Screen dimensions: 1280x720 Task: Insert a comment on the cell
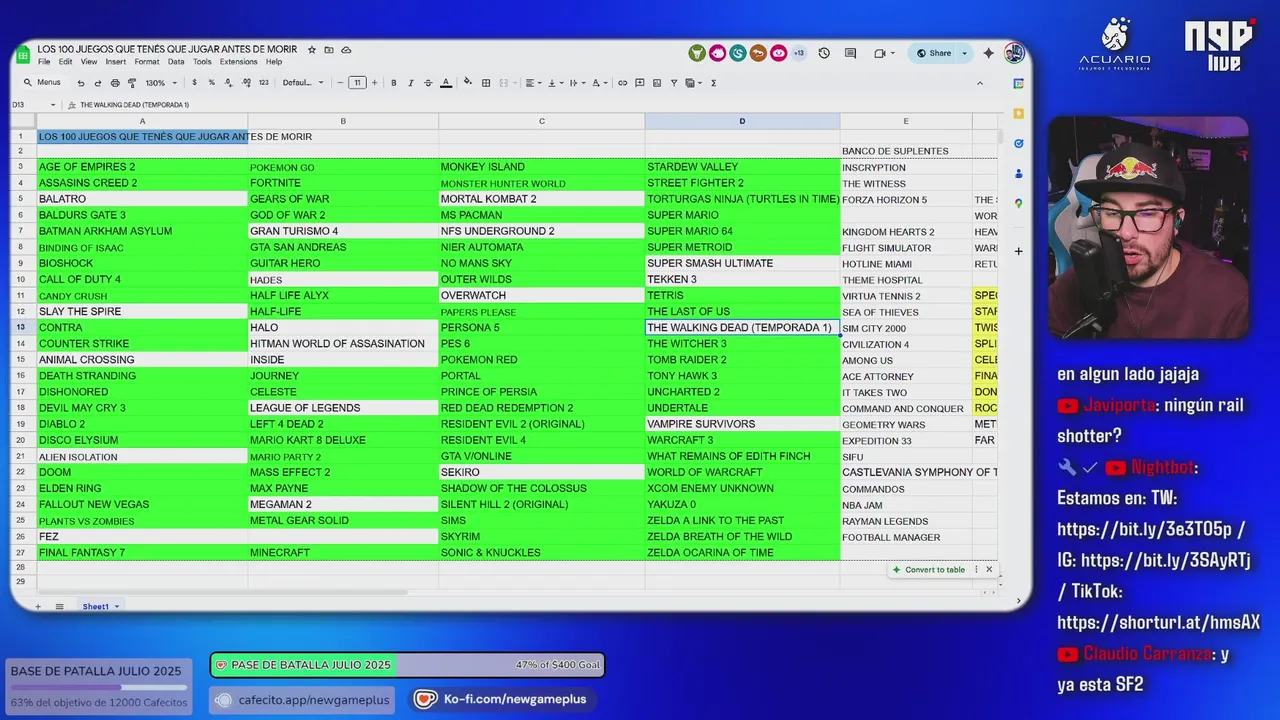click(x=640, y=83)
